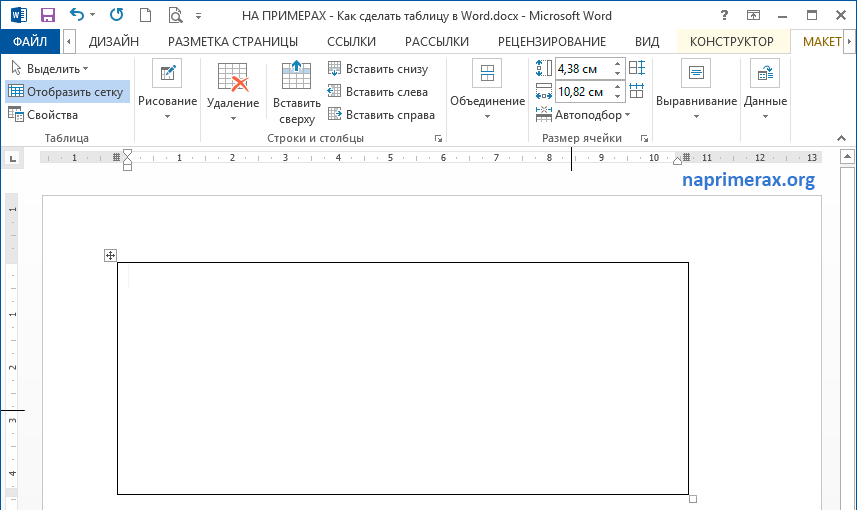Open the Удаление delete menu
Screen dimensions: 857x510
pyautogui.click(x=233, y=92)
